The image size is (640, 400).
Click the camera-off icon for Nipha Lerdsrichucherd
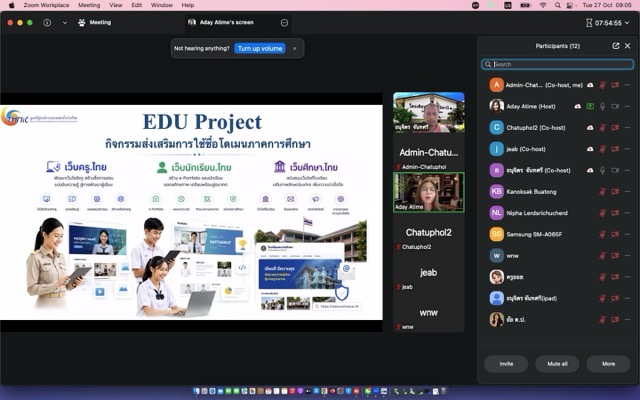615,213
